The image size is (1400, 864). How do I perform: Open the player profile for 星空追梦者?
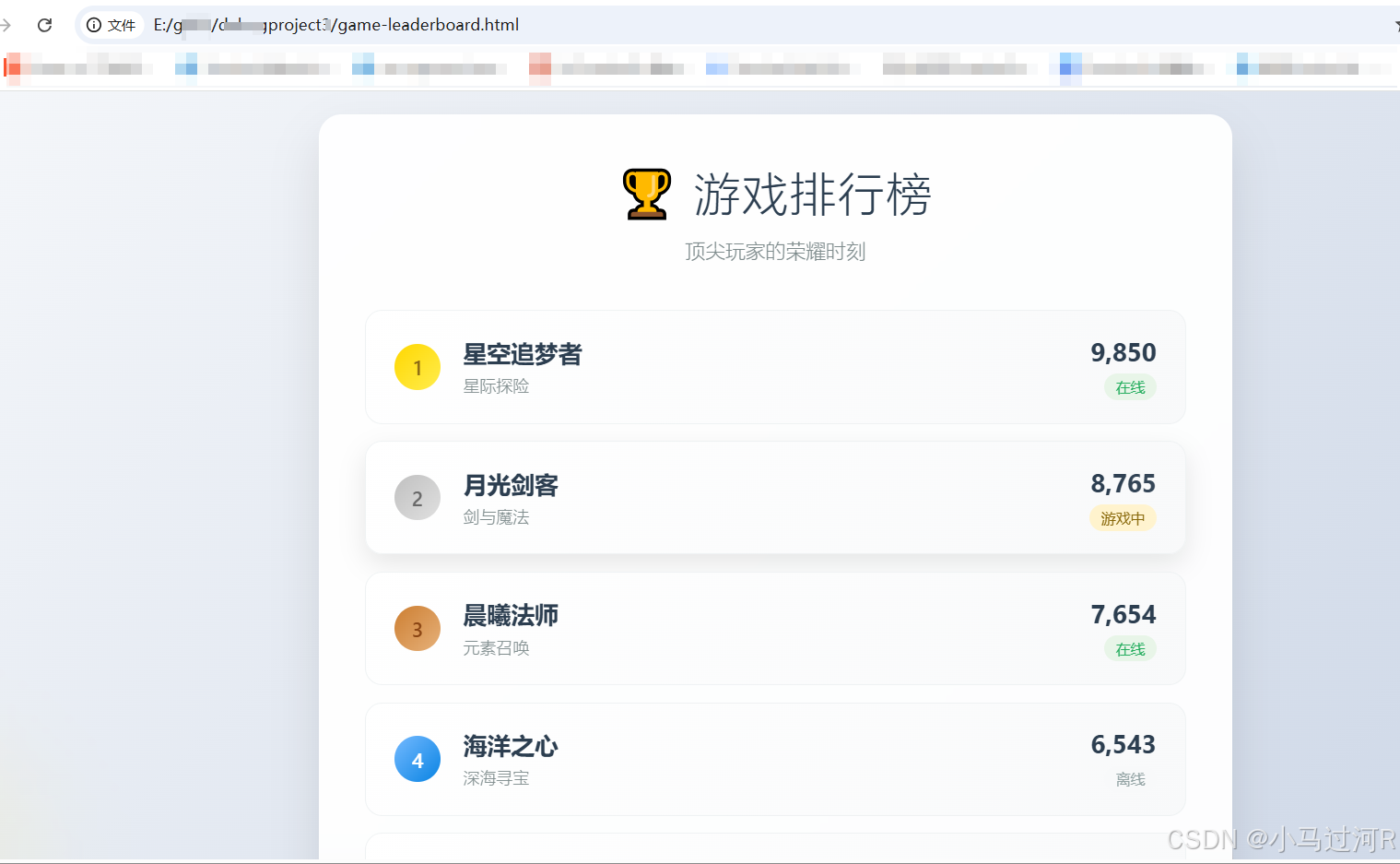tap(522, 355)
